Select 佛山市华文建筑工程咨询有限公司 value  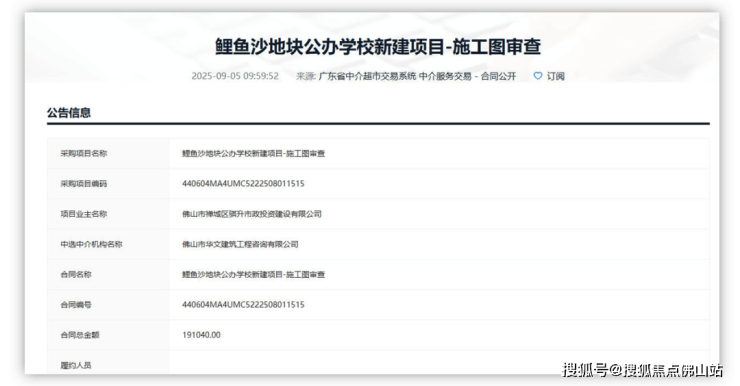[240, 244]
